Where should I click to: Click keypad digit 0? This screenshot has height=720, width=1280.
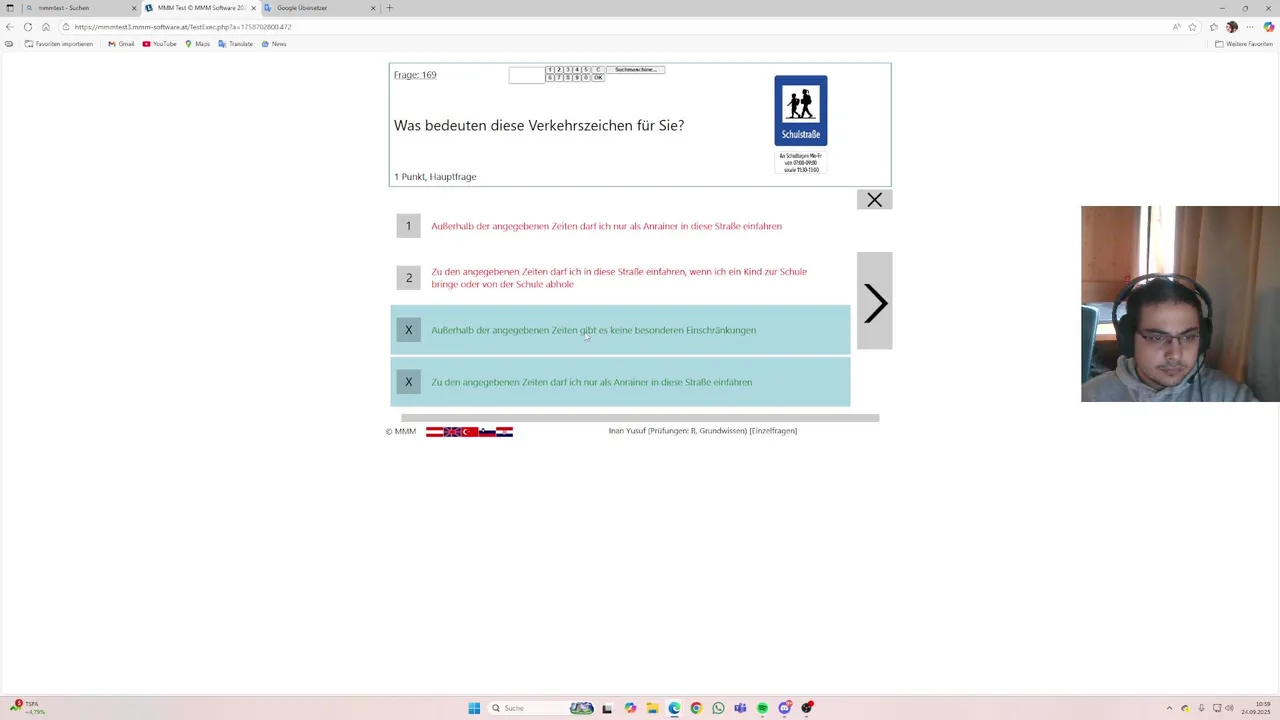586,78
